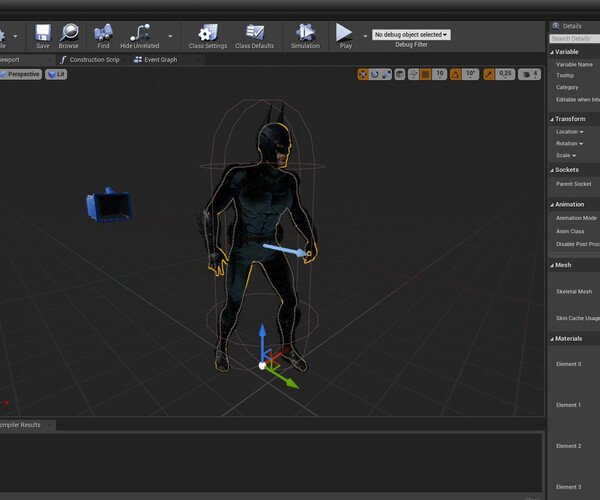The height and width of the screenshot is (500, 600).
Task: Open the Play options dropdown arrow
Action: [365, 36]
